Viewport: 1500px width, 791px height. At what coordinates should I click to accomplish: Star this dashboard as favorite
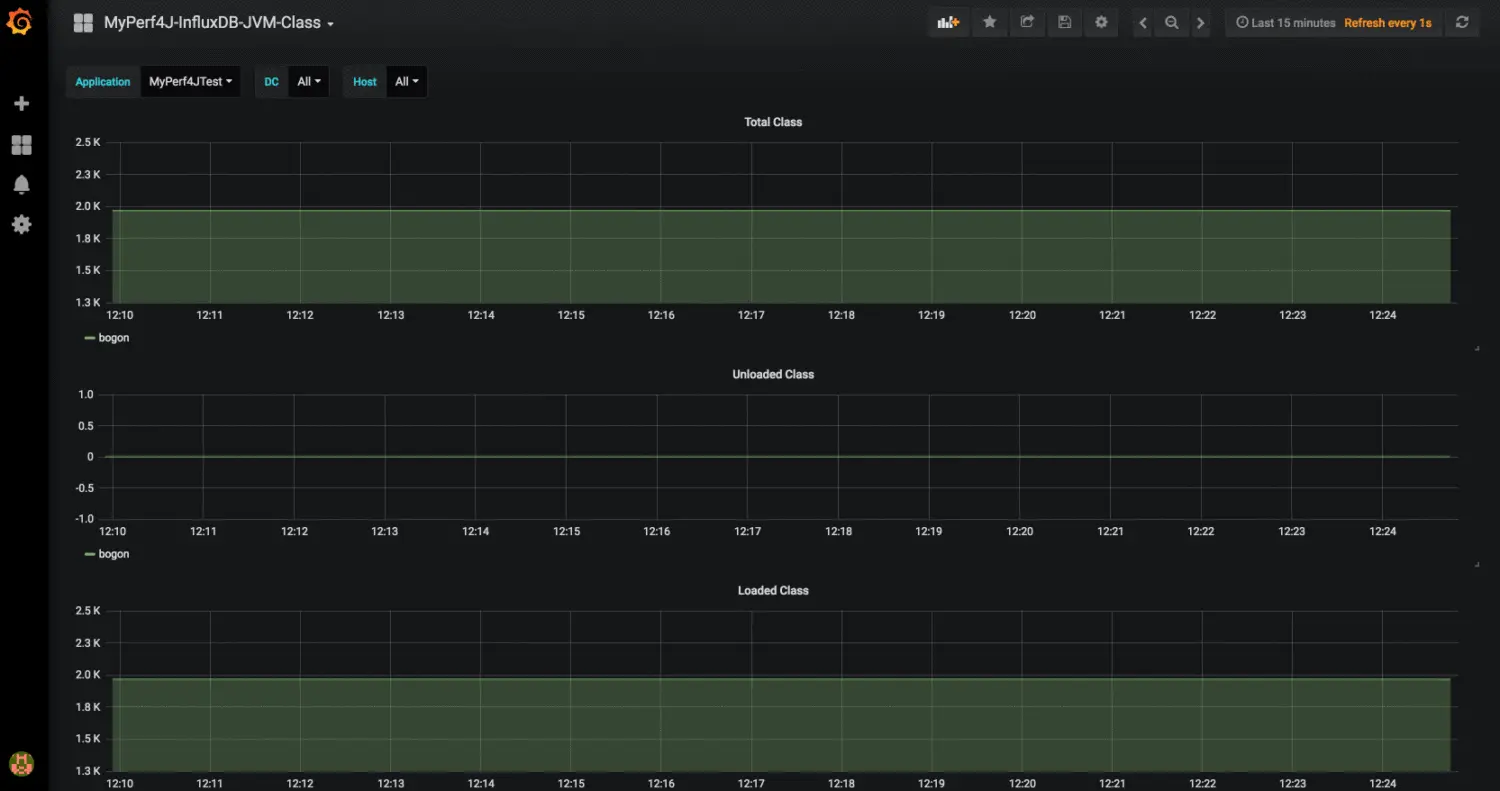click(x=989, y=22)
